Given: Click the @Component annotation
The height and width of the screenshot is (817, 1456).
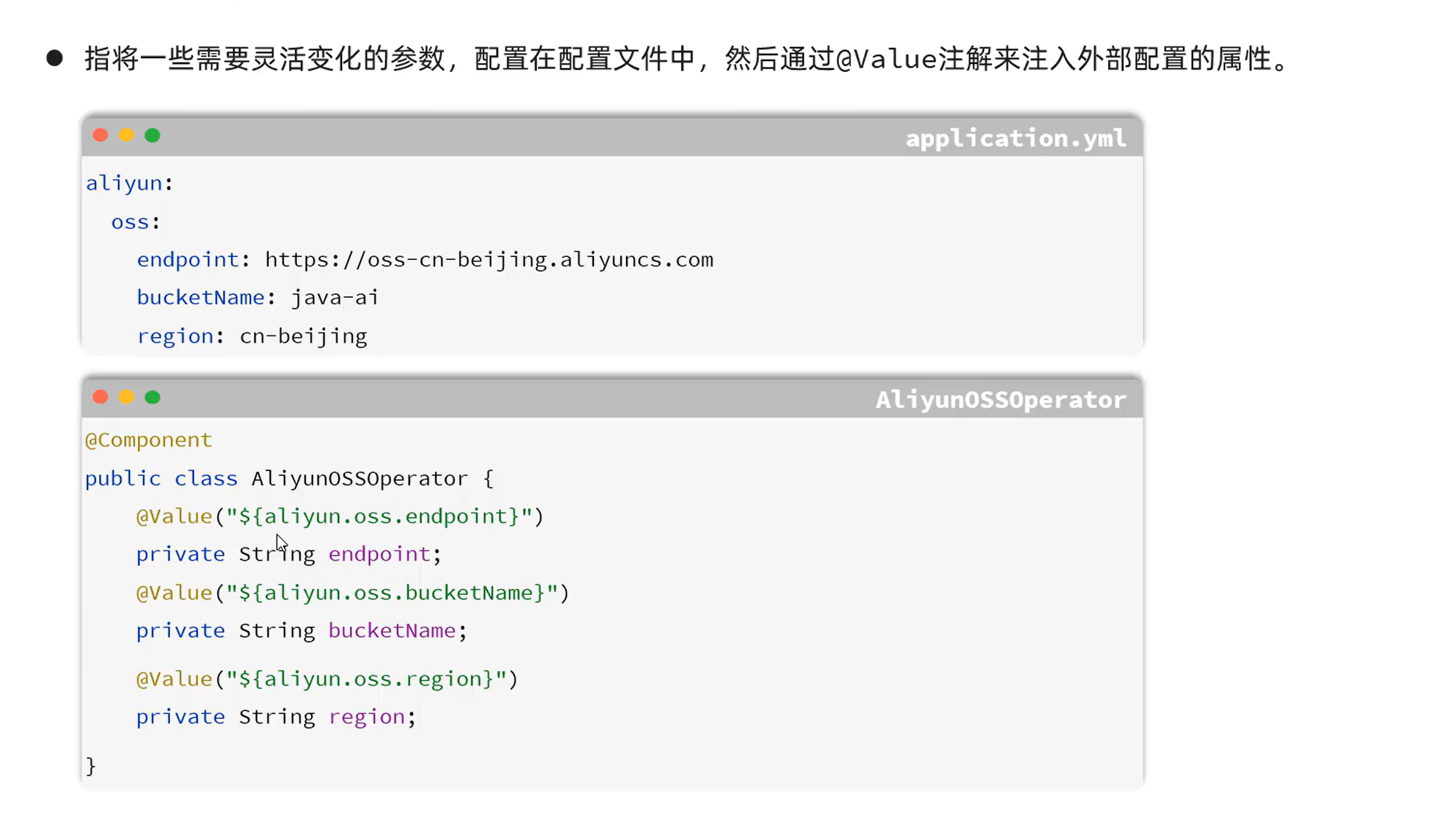Looking at the screenshot, I should (x=149, y=440).
